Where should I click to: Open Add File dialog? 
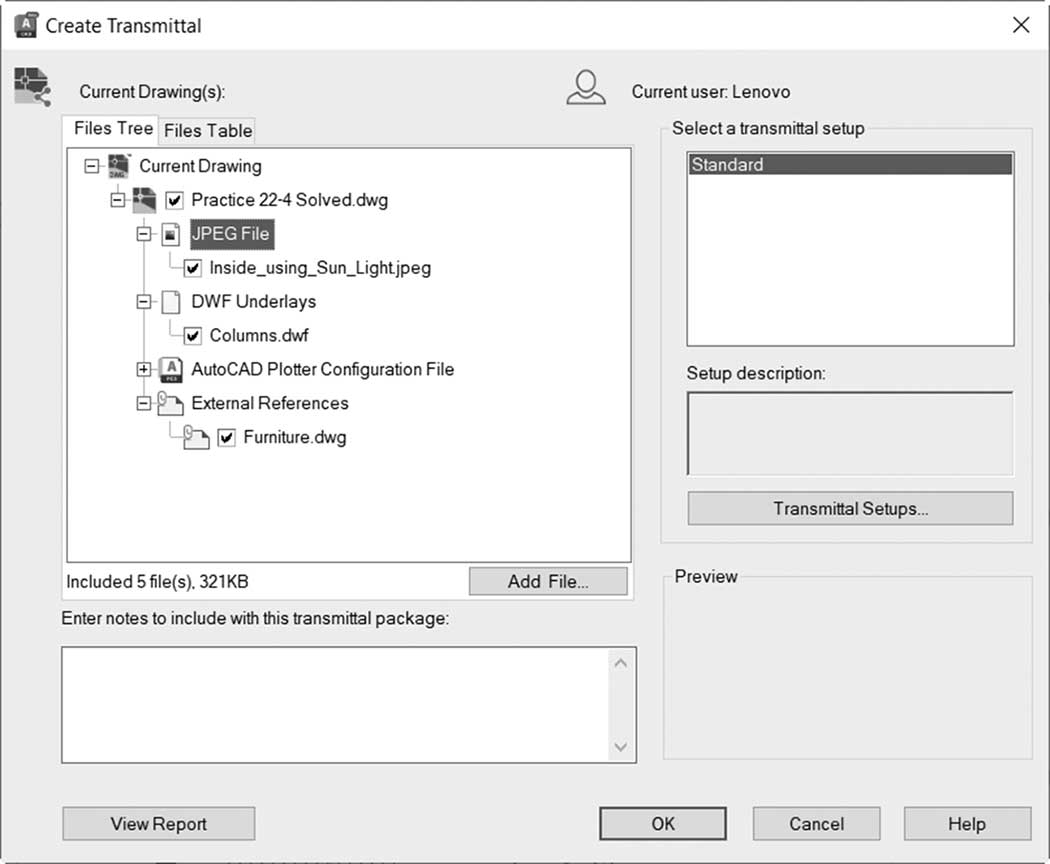548,581
